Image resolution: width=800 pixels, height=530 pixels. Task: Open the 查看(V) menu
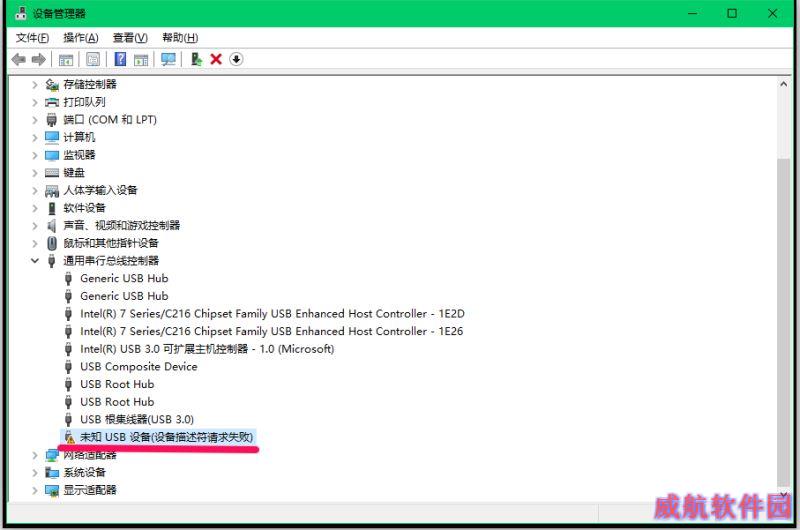130,38
